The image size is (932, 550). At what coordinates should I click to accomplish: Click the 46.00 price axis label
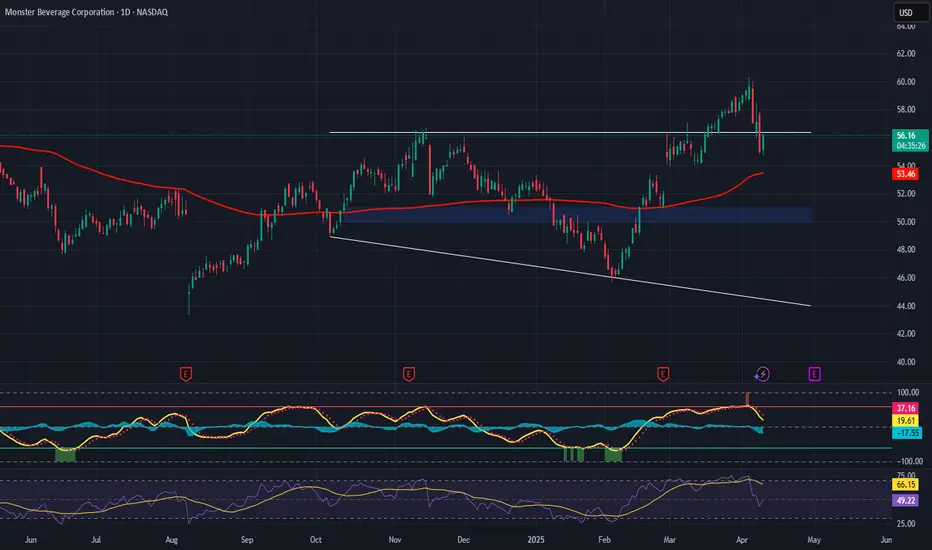[906, 278]
